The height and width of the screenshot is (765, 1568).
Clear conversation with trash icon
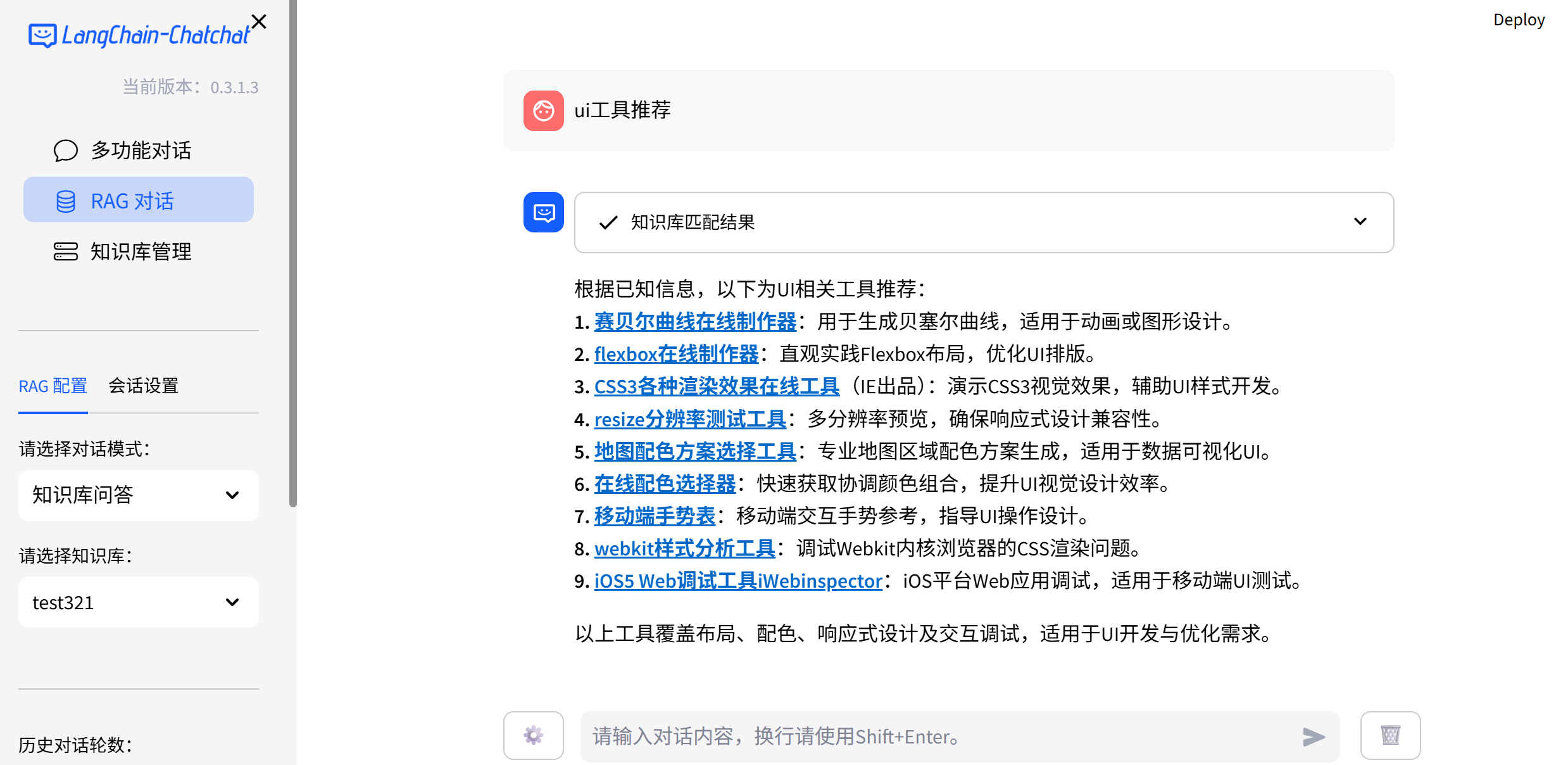1390,735
